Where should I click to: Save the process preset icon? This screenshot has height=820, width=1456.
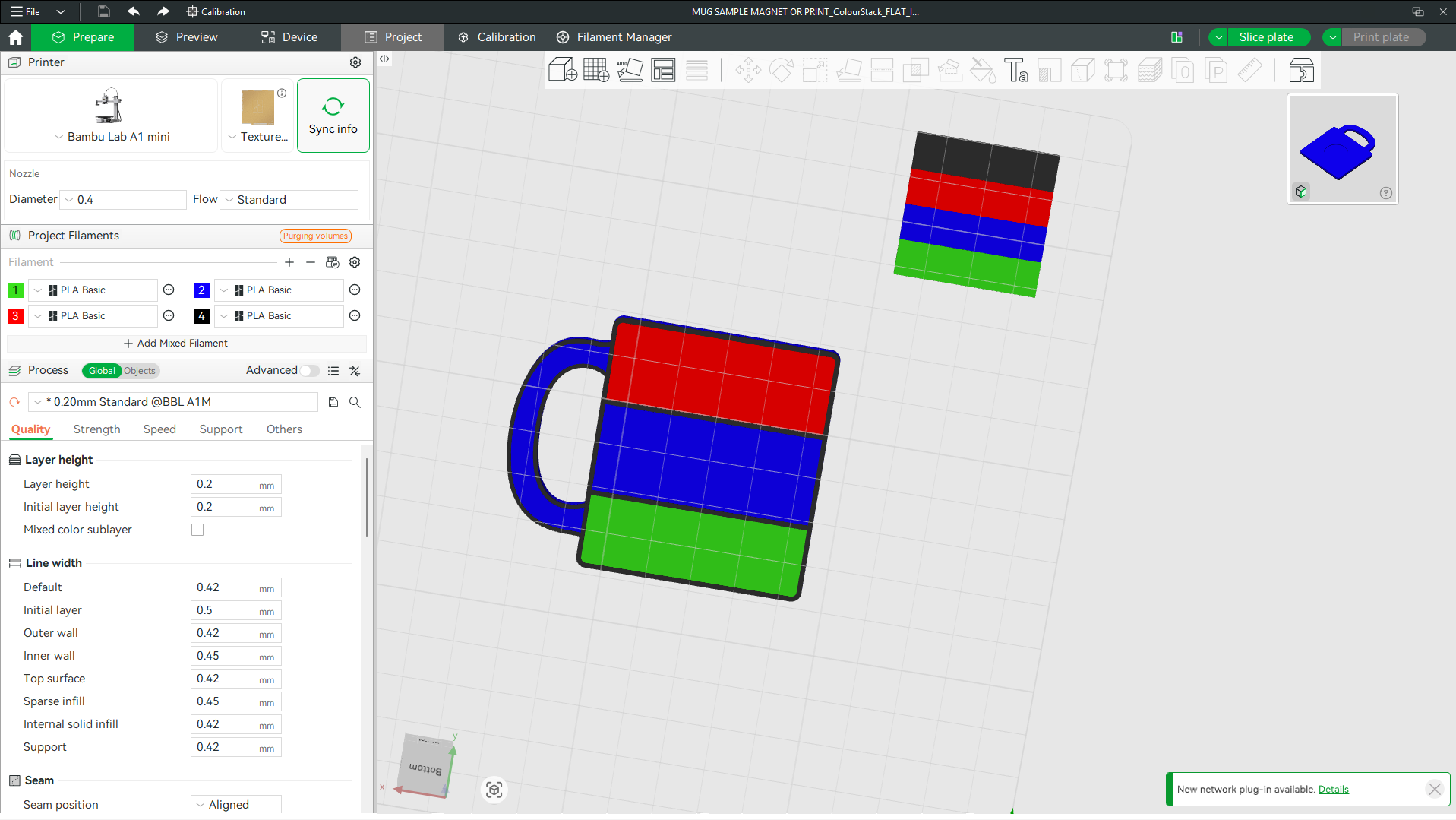pyautogui.click(x=333, y=402)
